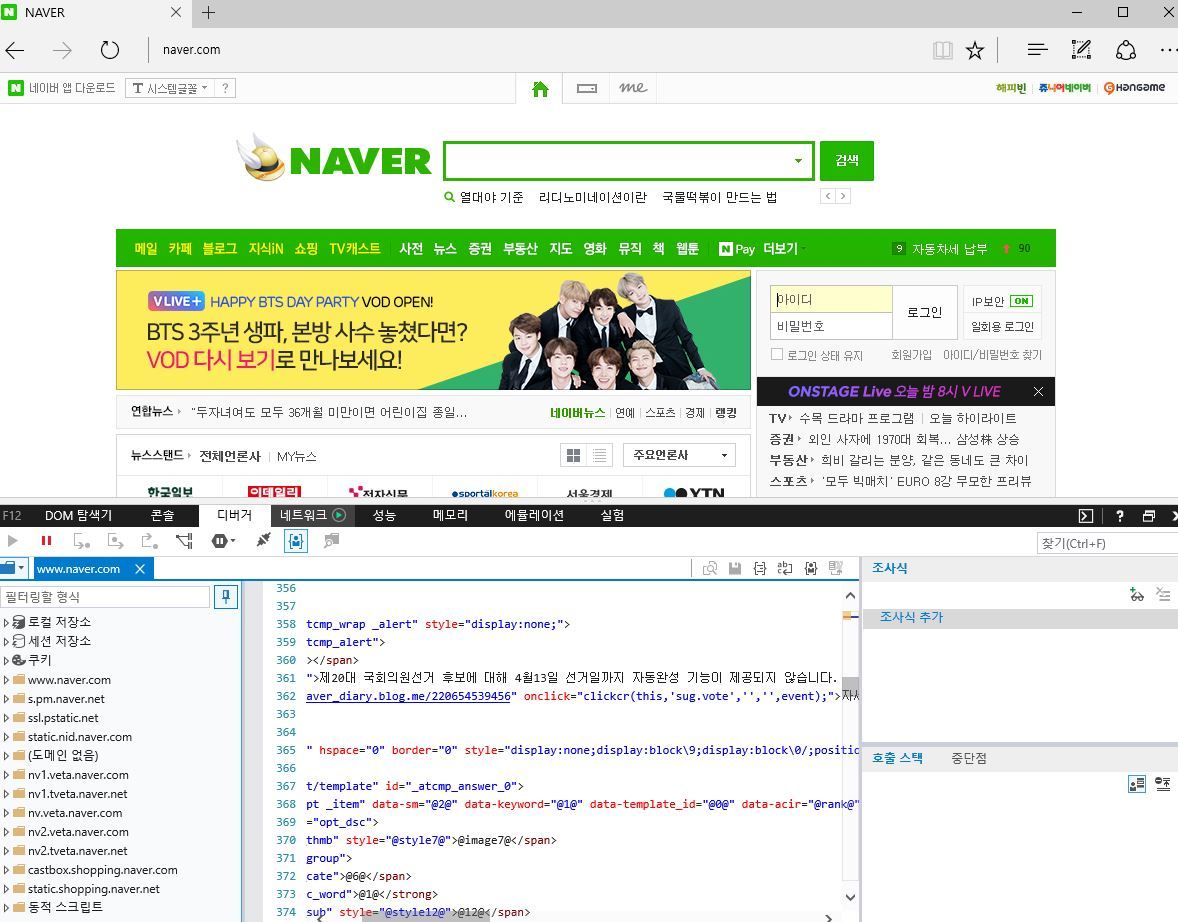Open reading view book icon

pyautogui.click(x=942, y=50)
